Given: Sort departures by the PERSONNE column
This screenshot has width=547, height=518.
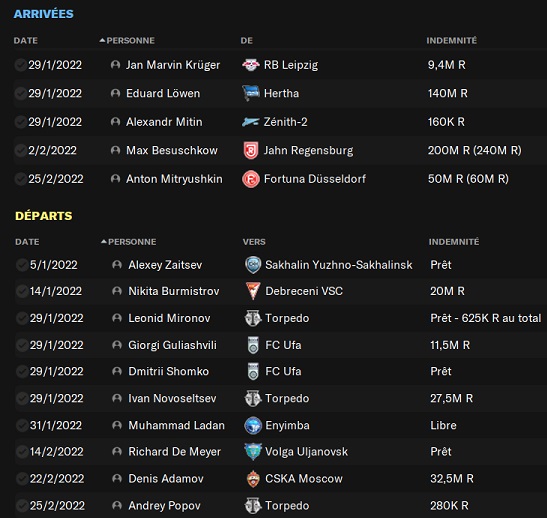Looking at the screenshot, I should pos(132,242).
